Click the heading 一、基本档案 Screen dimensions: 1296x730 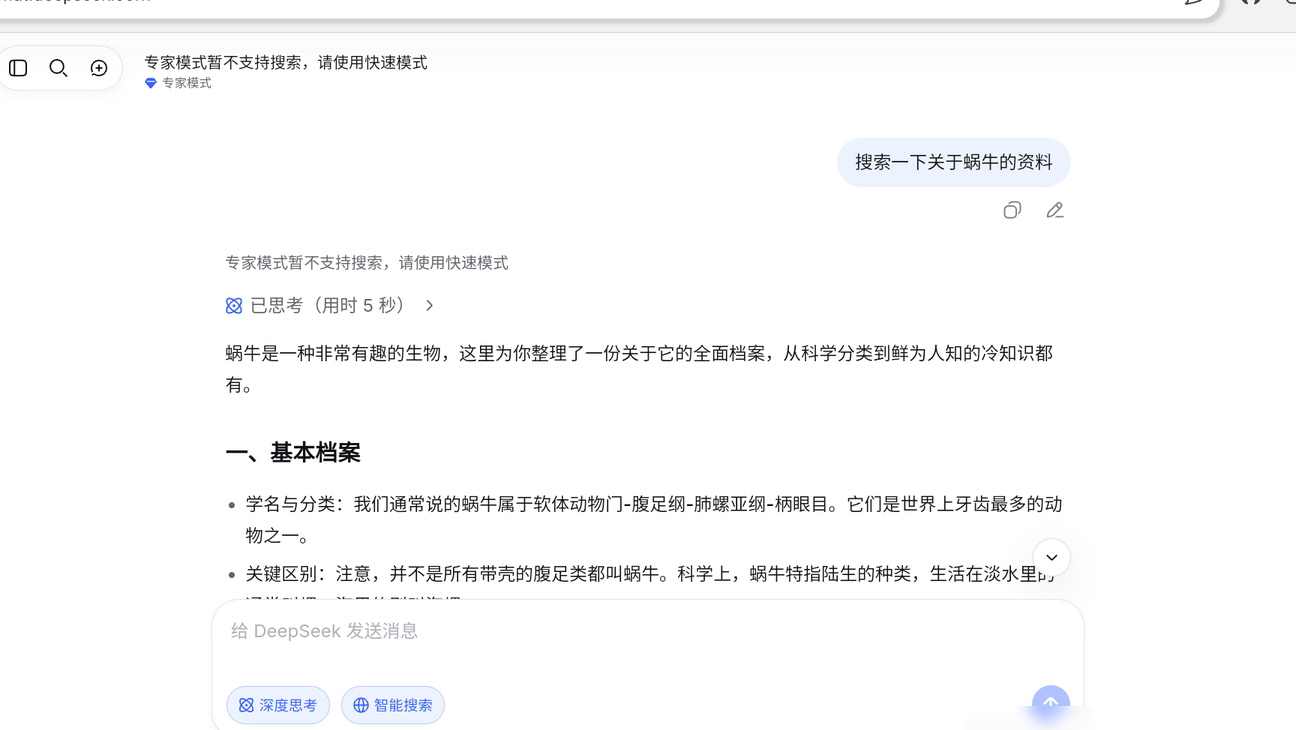coord(293,452)
